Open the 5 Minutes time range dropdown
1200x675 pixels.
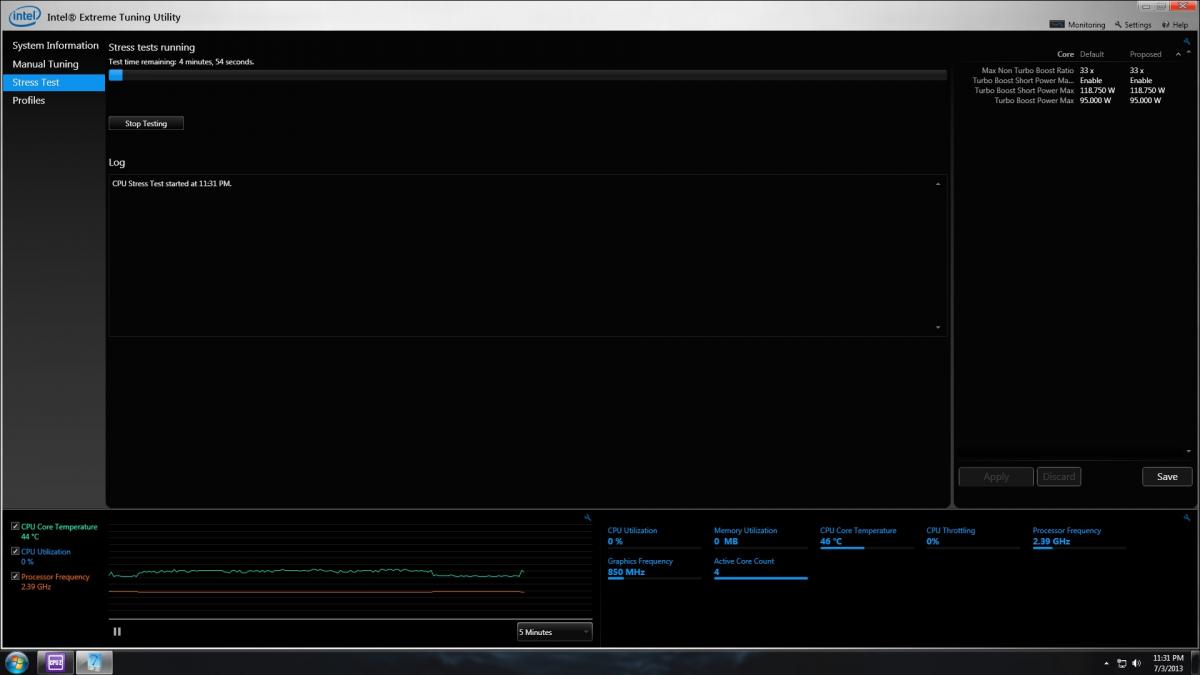coord(554,632)
